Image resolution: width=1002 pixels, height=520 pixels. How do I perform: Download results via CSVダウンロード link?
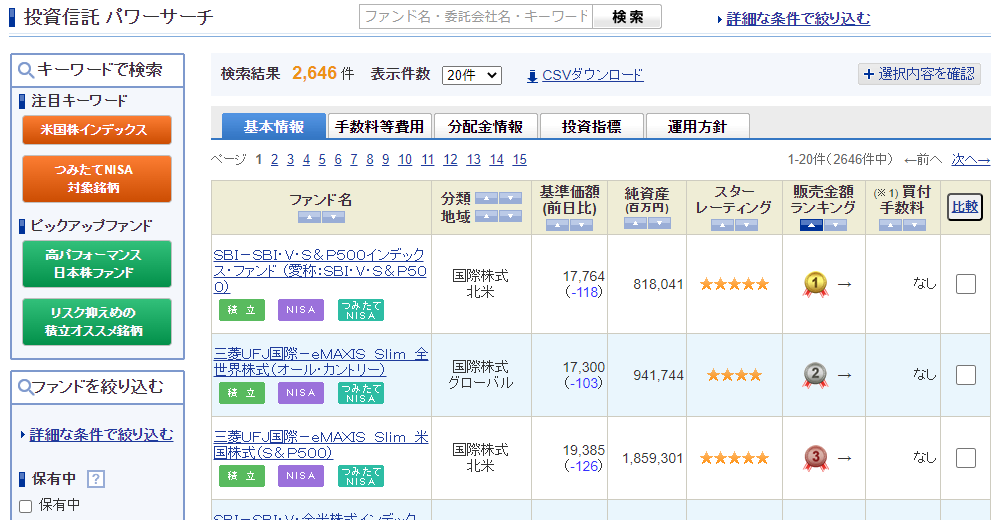(x=592, y=75)
